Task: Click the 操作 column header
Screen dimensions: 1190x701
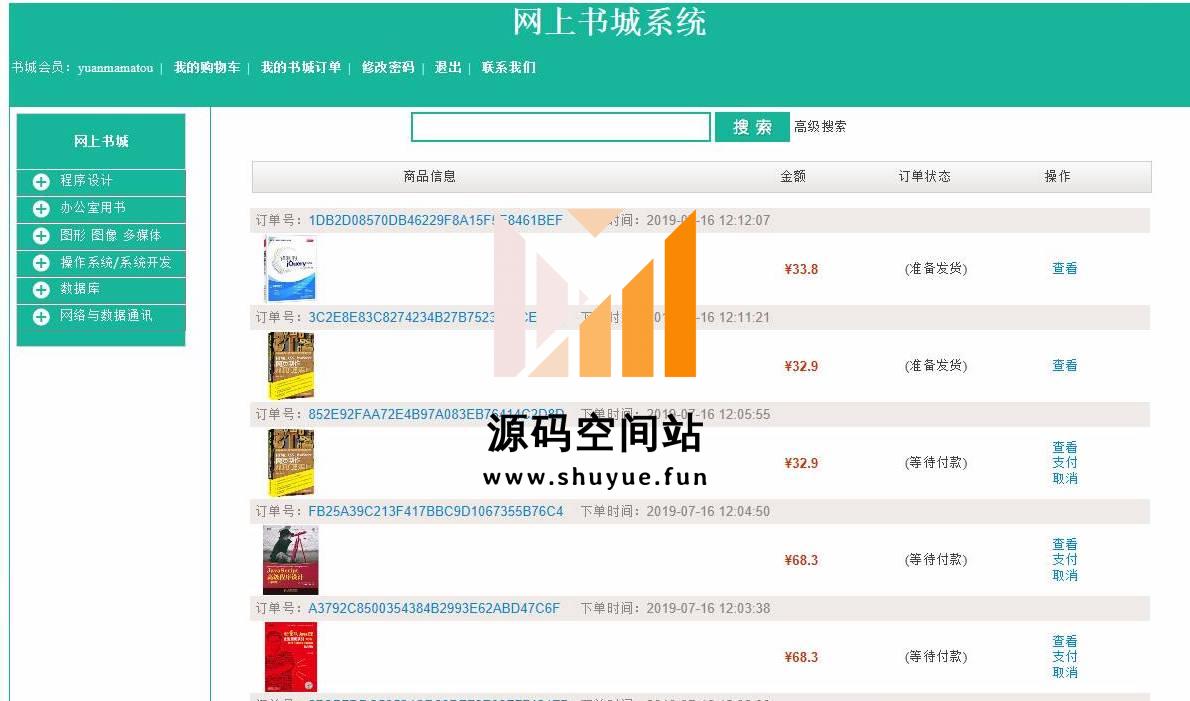Action: pyautogui.click(x=1057, y=177)
